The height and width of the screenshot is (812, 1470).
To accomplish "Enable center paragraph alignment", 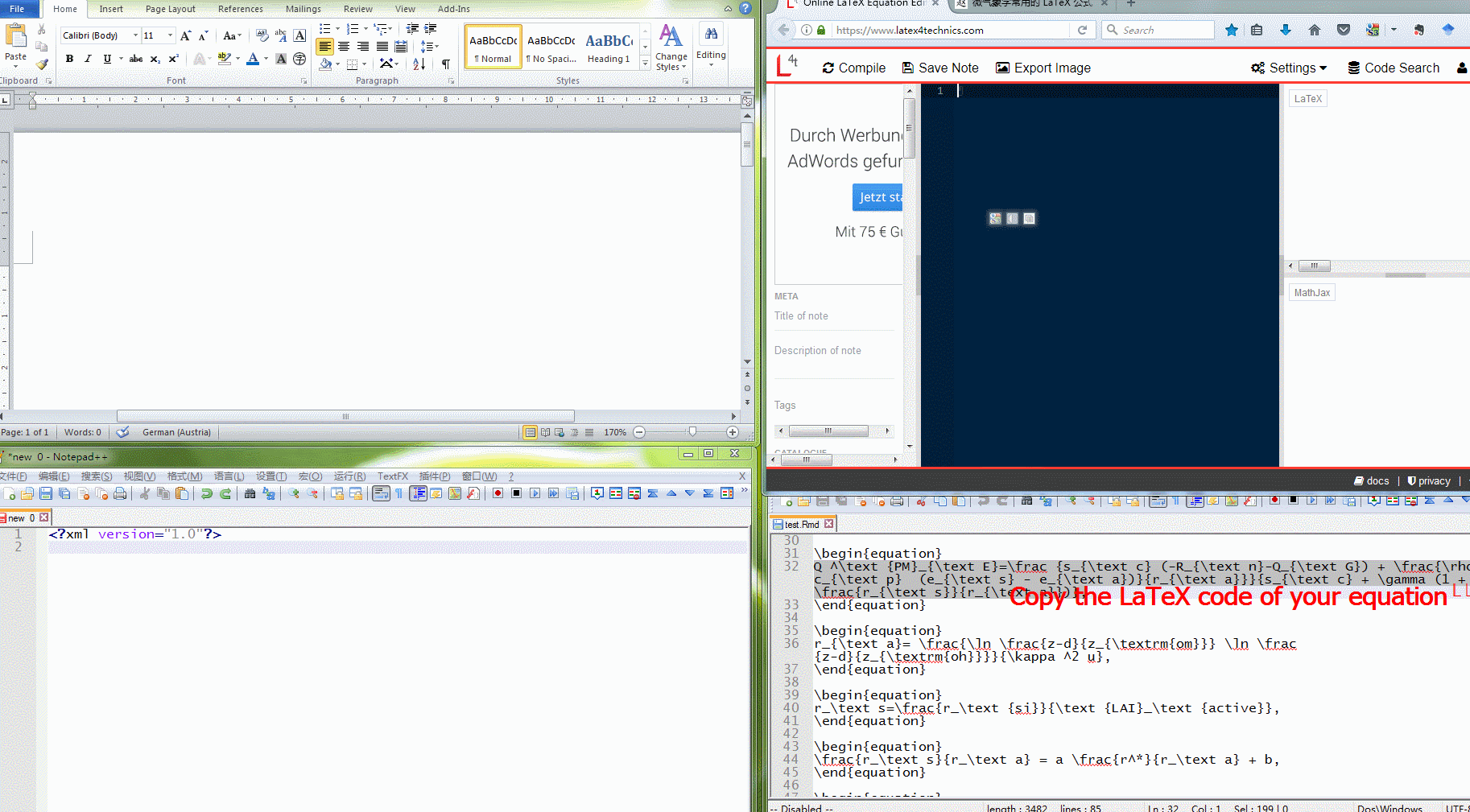I will pyautogui.click(x=344, y=47).
